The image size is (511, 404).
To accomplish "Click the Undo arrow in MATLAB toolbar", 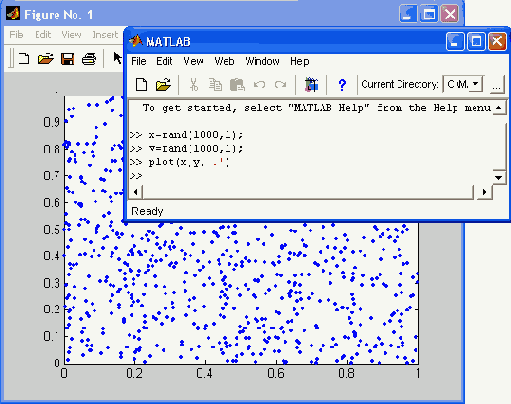I will coord(259,84).
